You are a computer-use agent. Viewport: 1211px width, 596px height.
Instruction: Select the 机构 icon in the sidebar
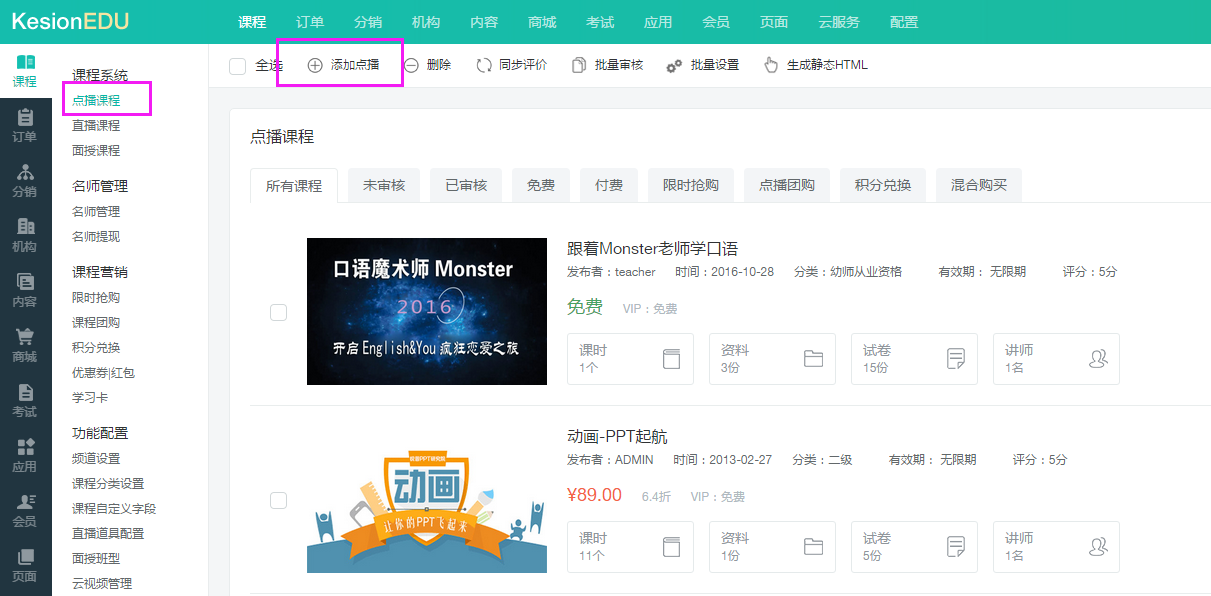25,235
